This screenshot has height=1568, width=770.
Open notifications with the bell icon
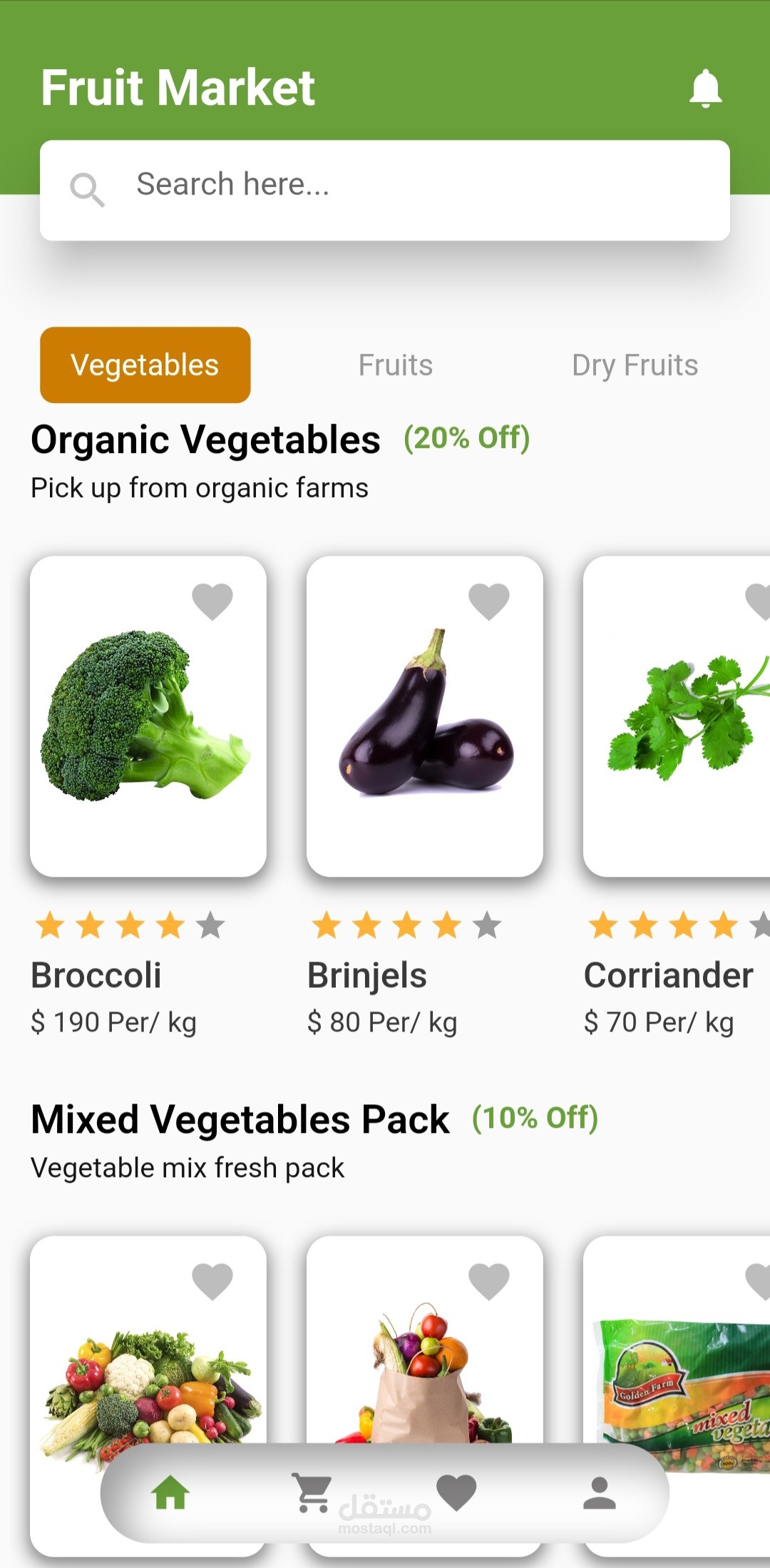[705, 88]
